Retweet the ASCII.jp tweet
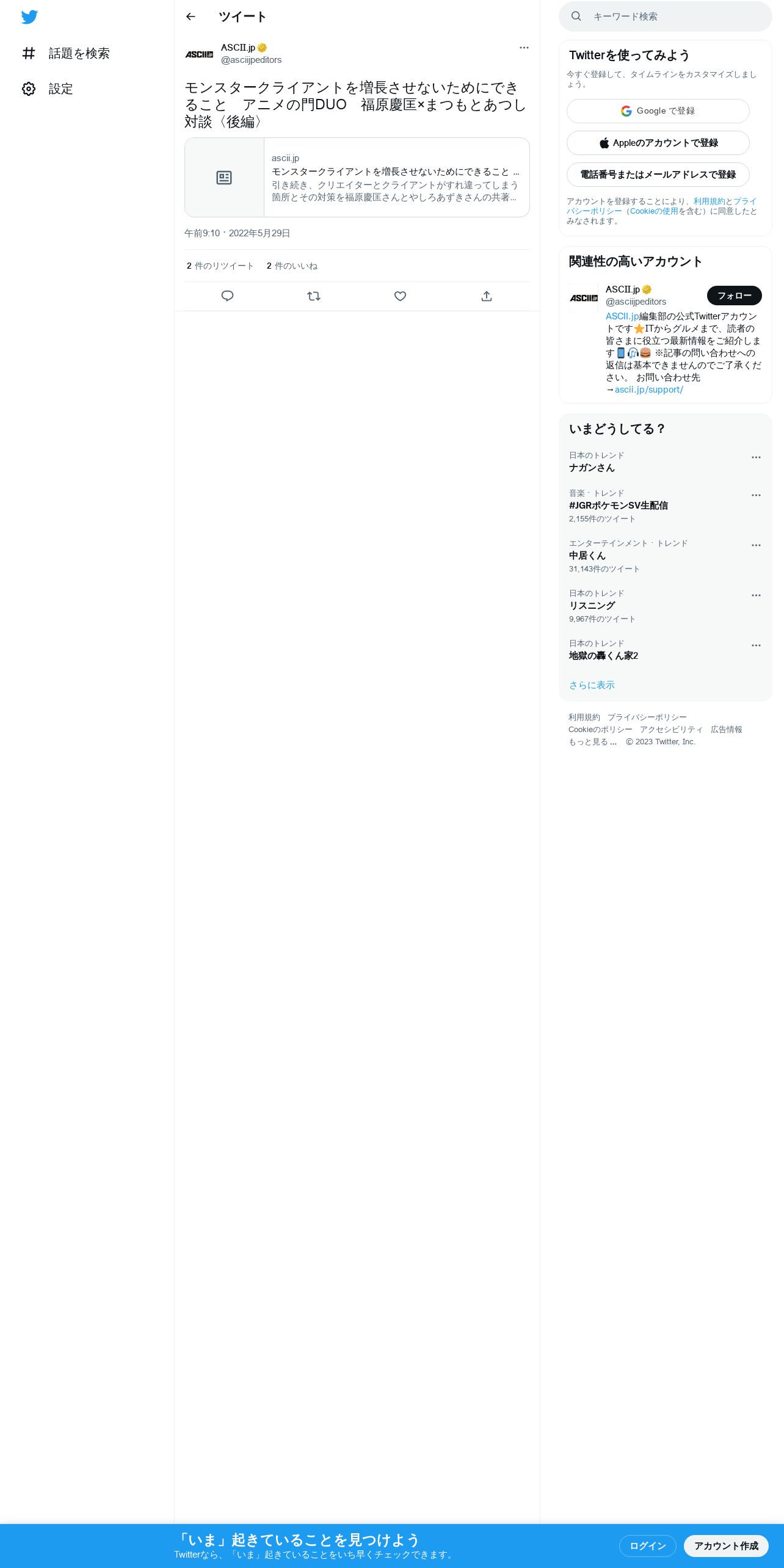 coord(314,296)
